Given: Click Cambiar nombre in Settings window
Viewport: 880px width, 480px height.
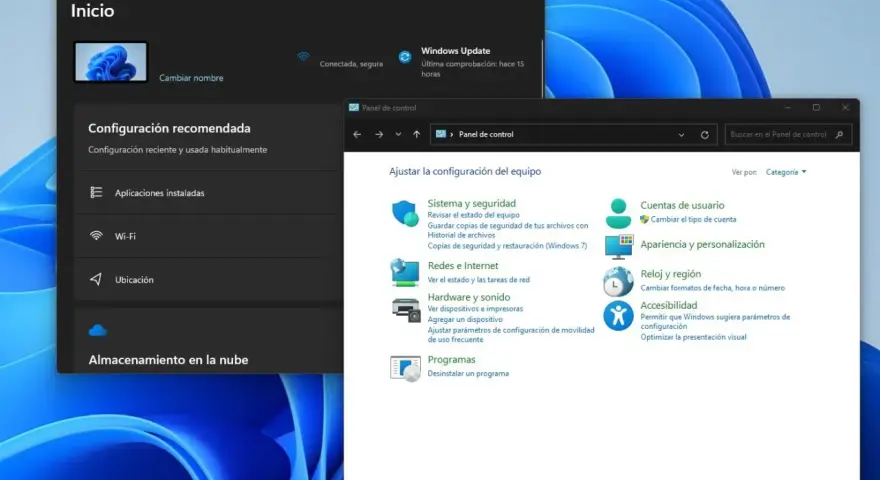Looking at the screenshot, I should point(191,78).
